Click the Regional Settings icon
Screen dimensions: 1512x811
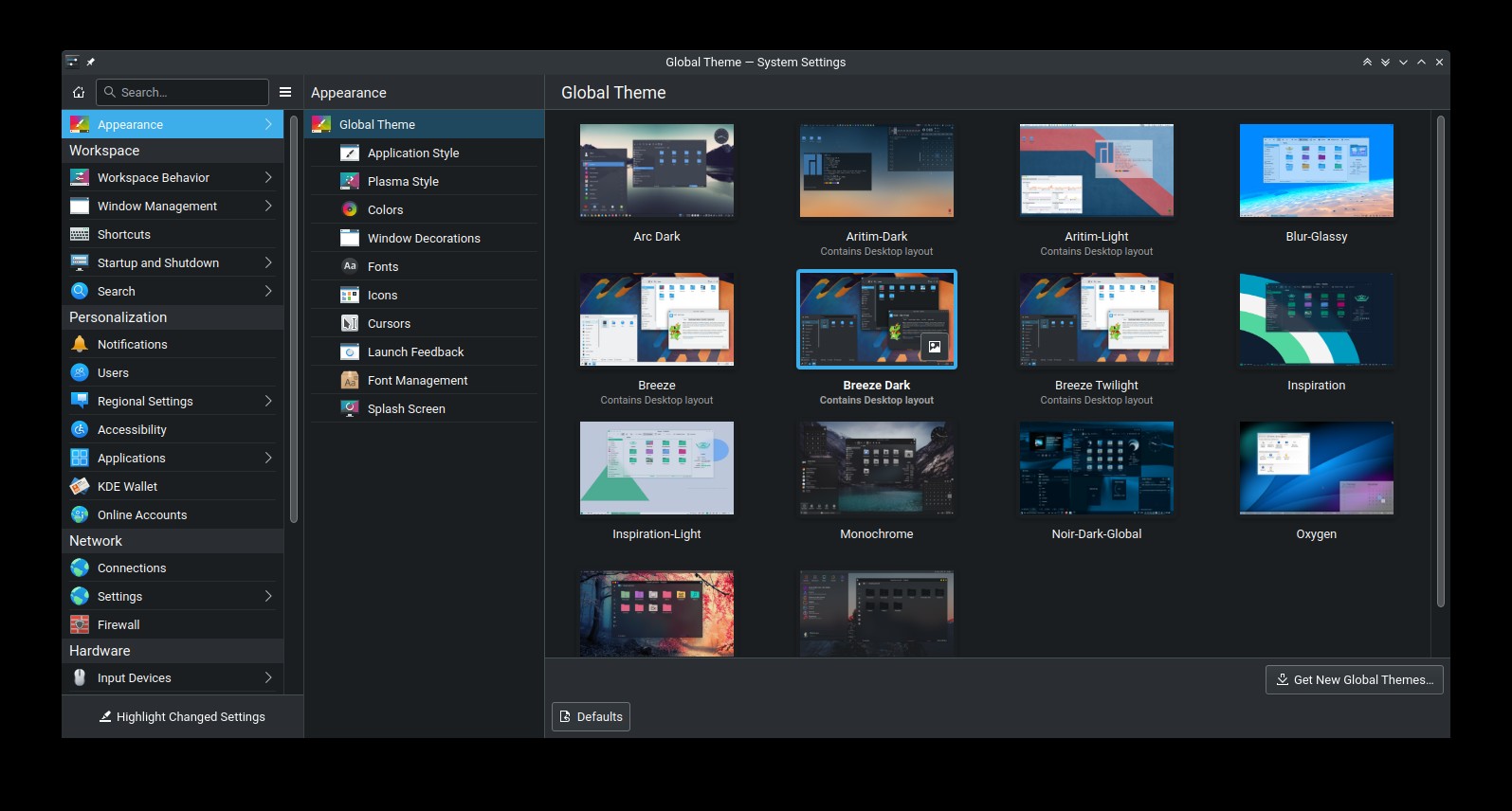[80, 401]
